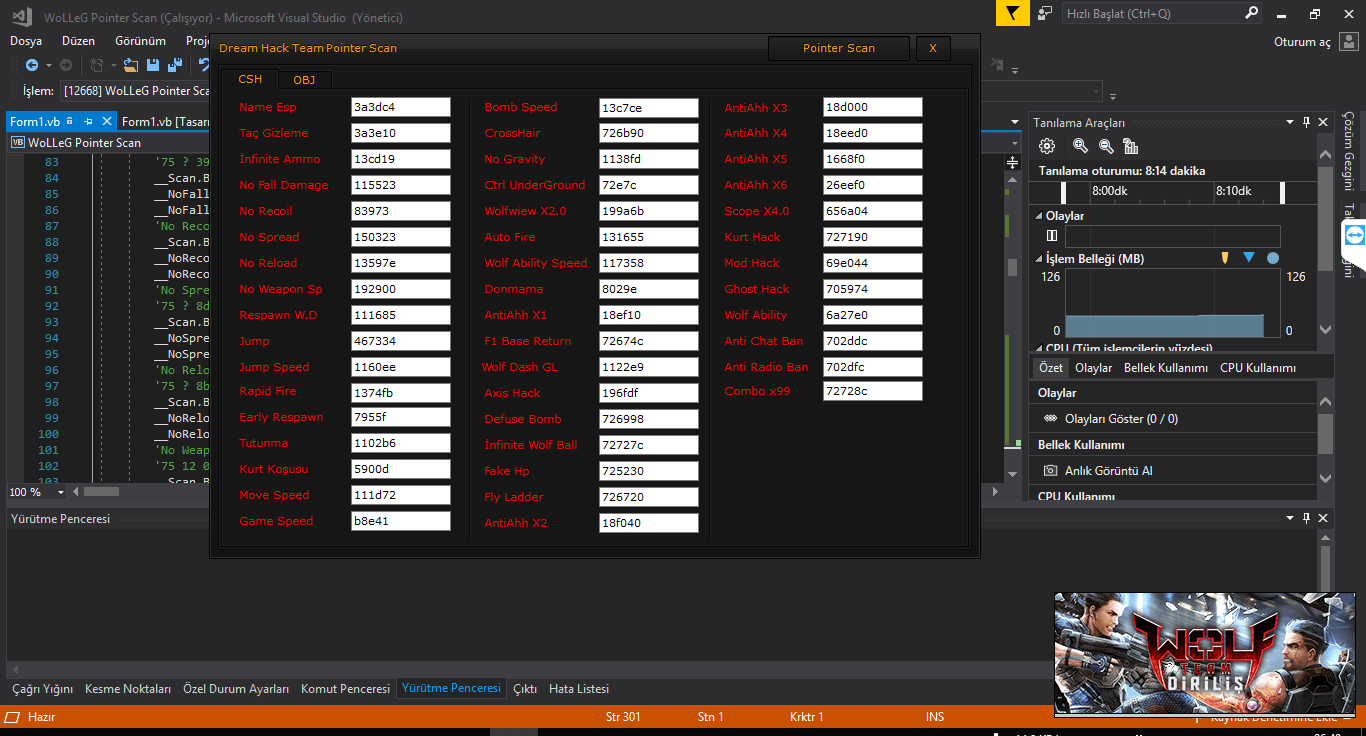
Task: Click the open file folder icon
Action: [x=131, y=65]
